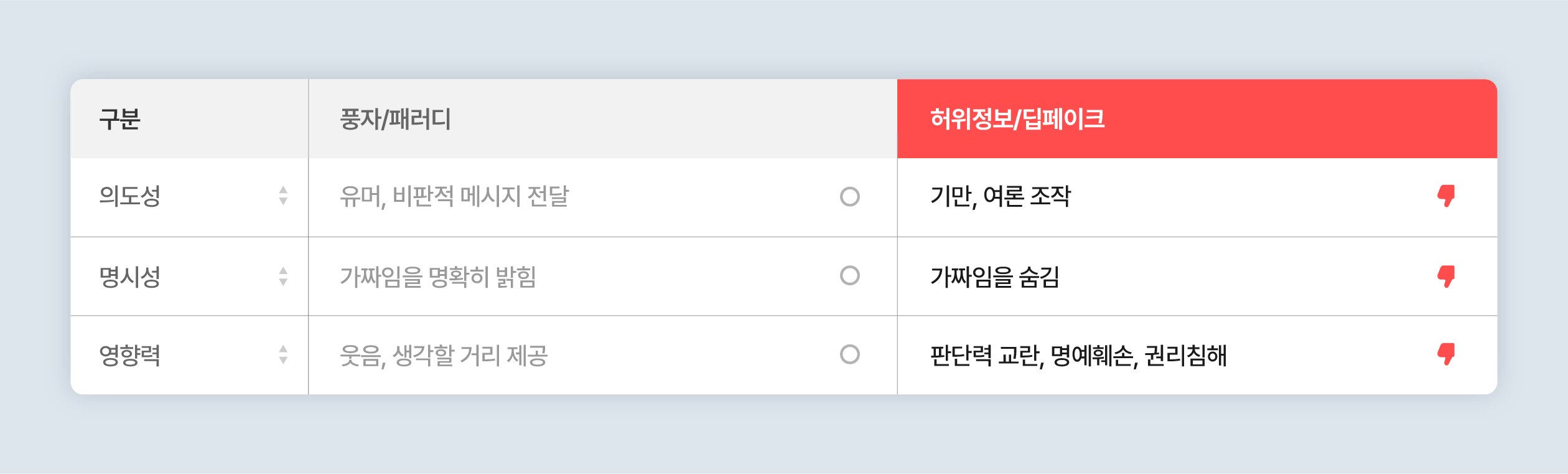Click the thumbs-down icon beside 가짜임을 숨김
Image resolution: width=1568 pixels, height=474 pixels.
(1447, 277)
